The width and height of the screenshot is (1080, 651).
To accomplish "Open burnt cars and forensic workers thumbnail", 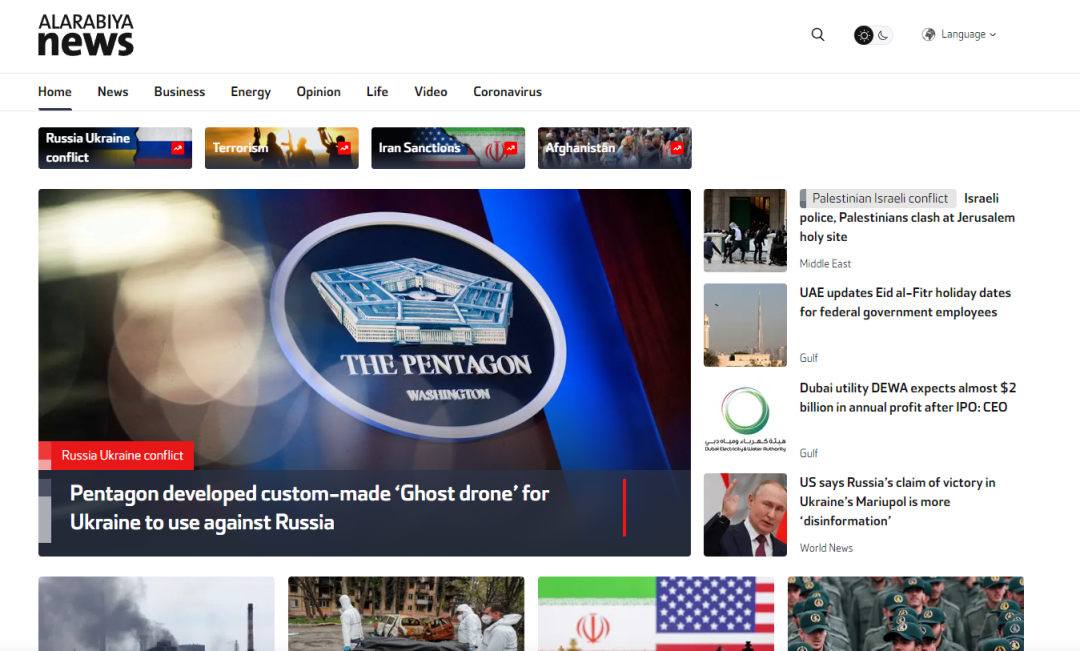I will click(x=406, y=614).
